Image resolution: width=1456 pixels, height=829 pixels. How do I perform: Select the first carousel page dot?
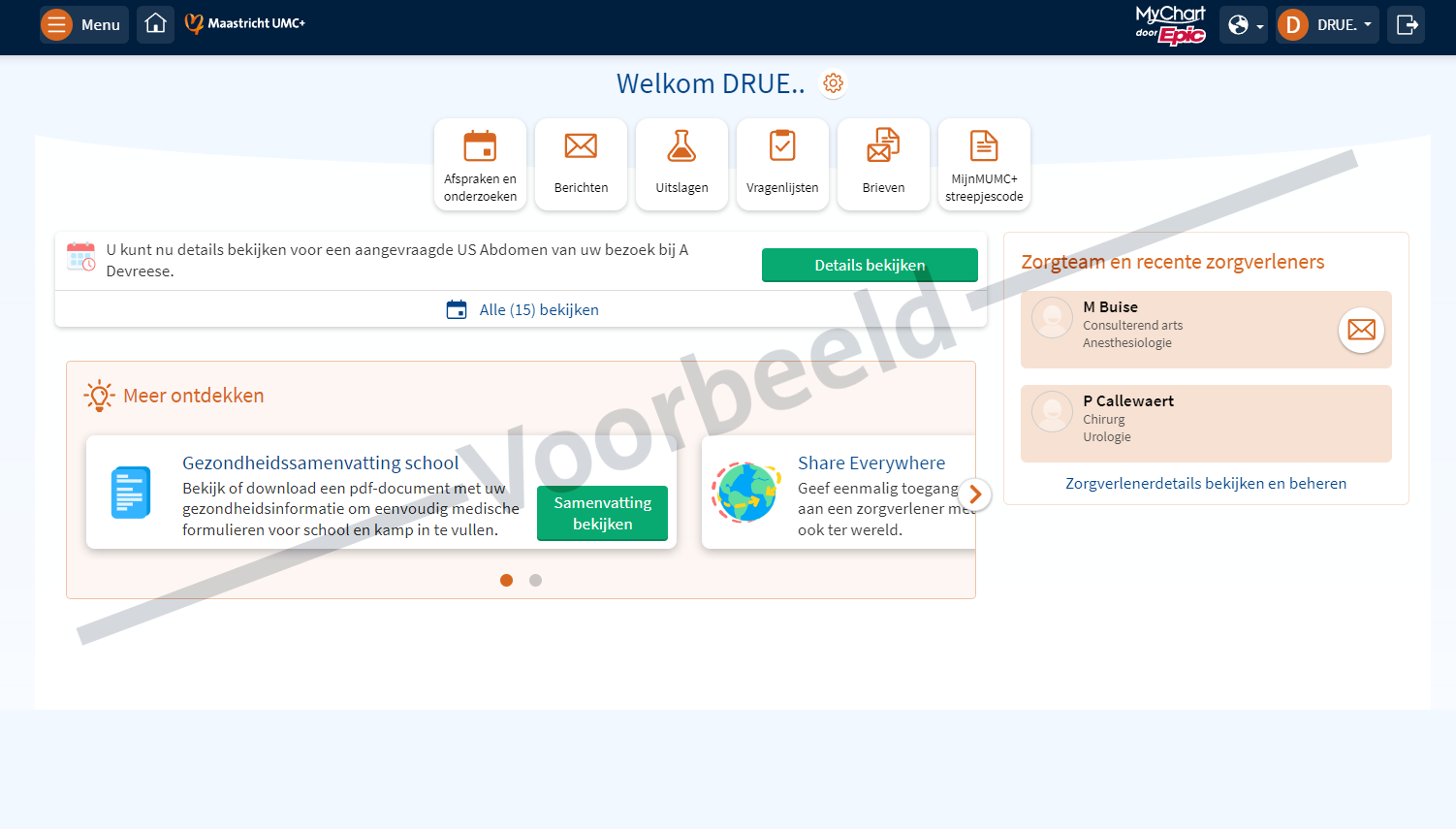pyautogui.click(x=506, y=580)
